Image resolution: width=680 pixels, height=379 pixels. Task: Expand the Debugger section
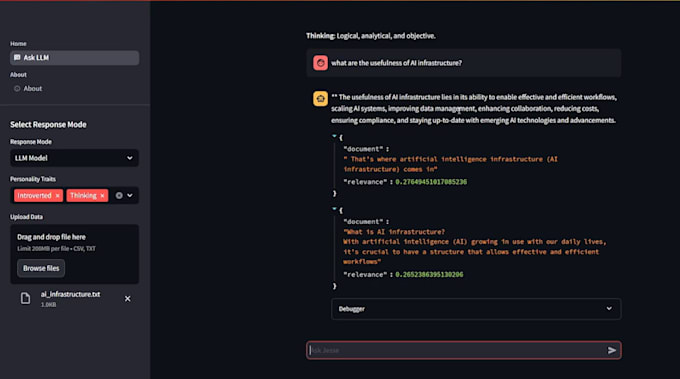pyautogui.click(x=476, y=309)
